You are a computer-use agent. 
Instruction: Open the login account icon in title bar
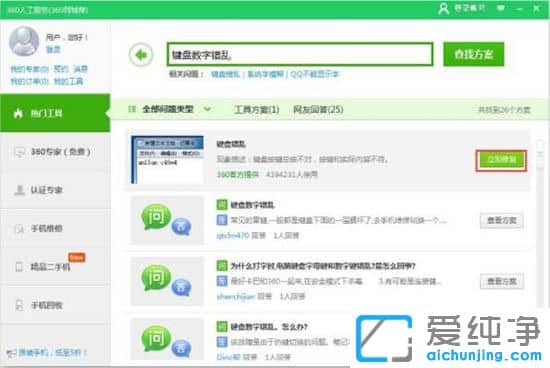444,8
